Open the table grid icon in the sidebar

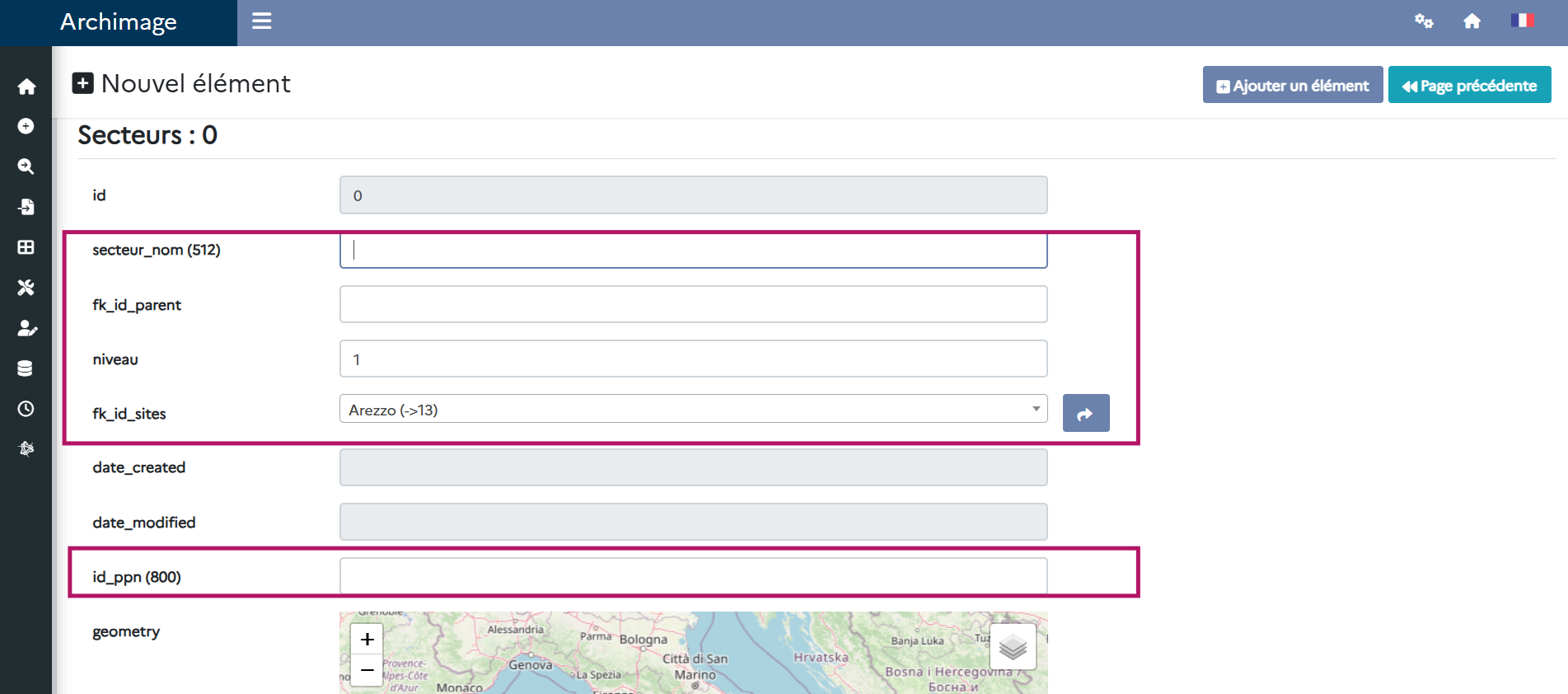pyautogui.click(x=26, y=247)
